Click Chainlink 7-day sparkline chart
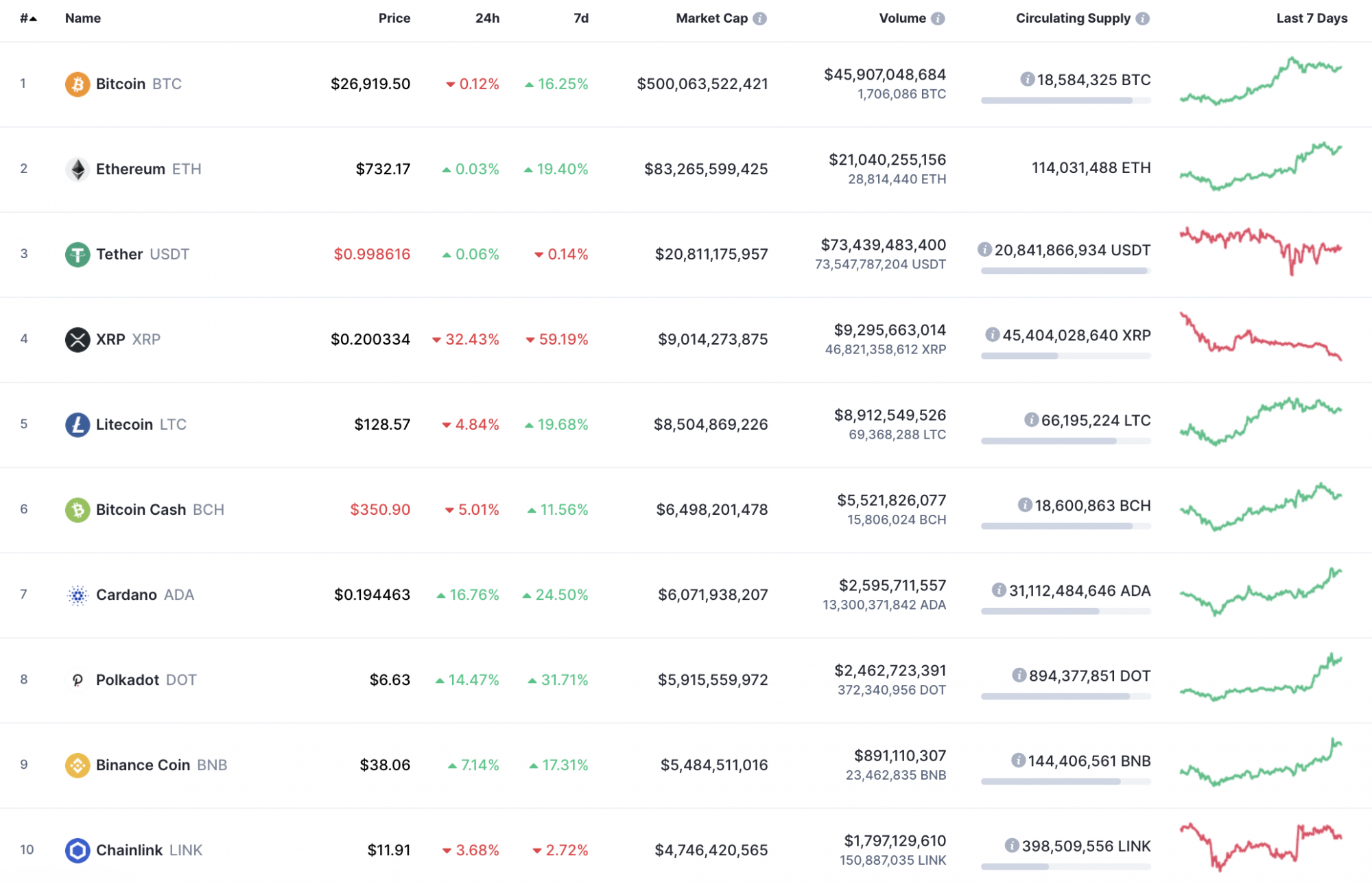This screenshot has height=882, width=1372. click(1261, 847)
